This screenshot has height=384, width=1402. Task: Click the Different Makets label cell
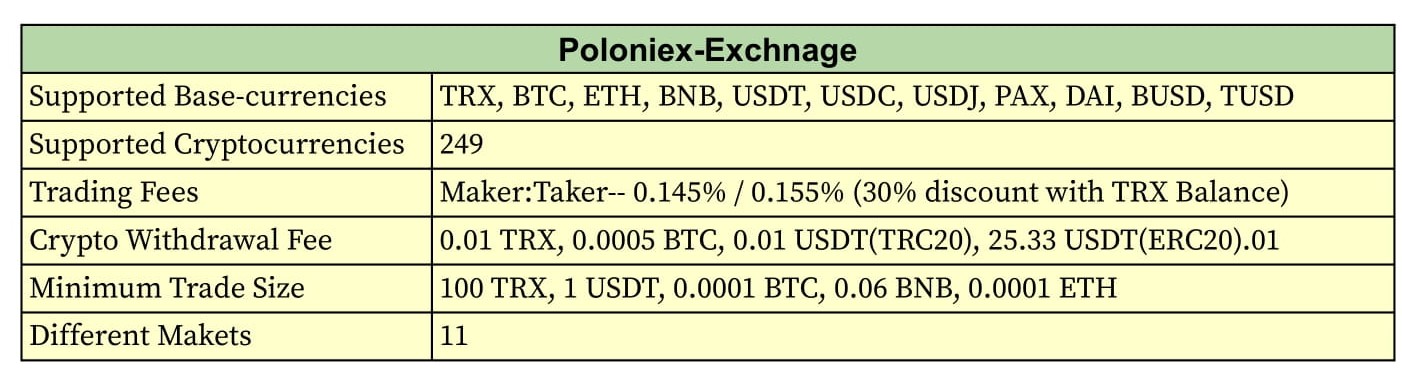(x=227, y=336)
